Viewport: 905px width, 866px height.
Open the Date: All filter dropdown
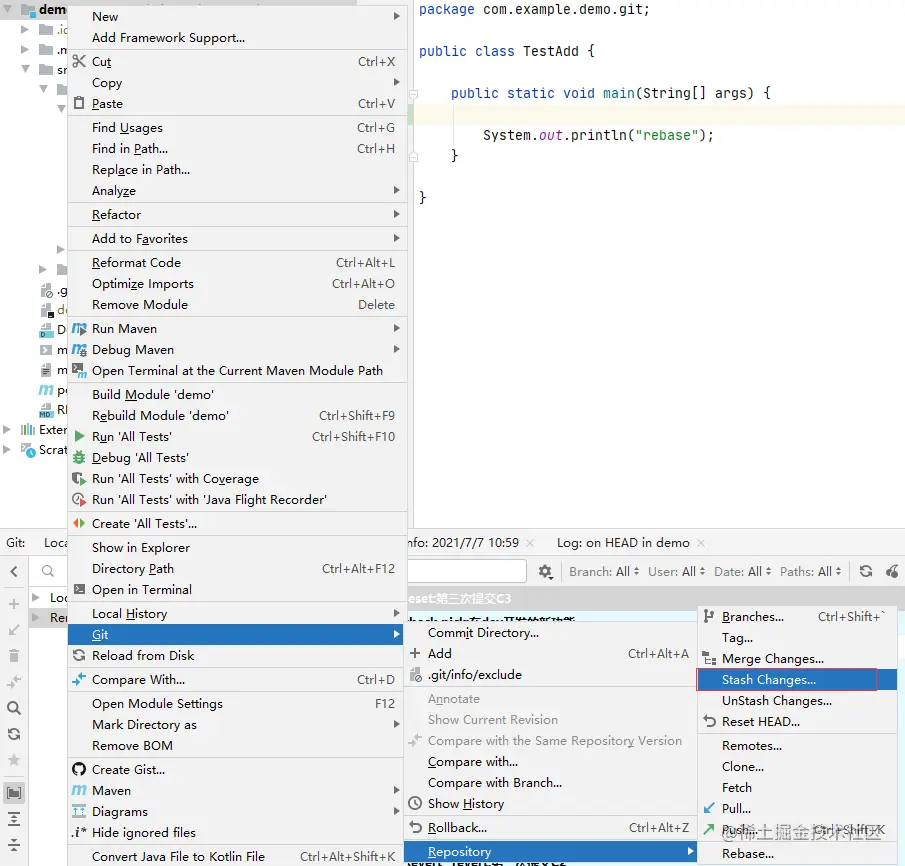point(742,572)
